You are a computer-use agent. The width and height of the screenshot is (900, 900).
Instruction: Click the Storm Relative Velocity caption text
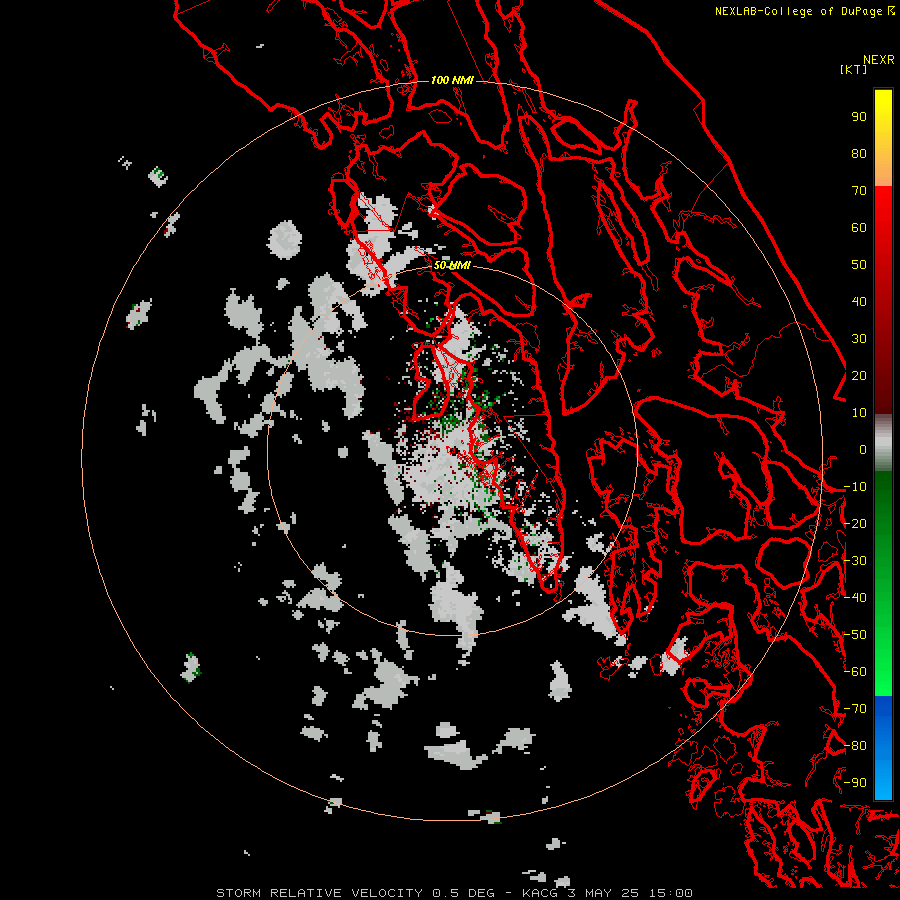point(454,893)
